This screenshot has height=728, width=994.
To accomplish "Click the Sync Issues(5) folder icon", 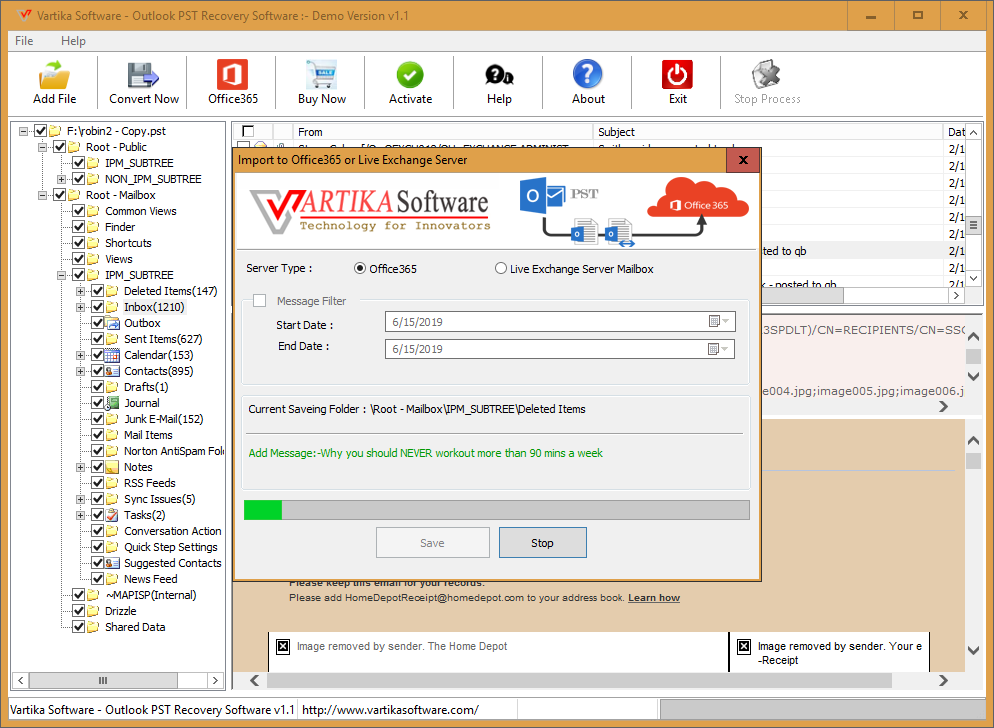I will 112,499.
